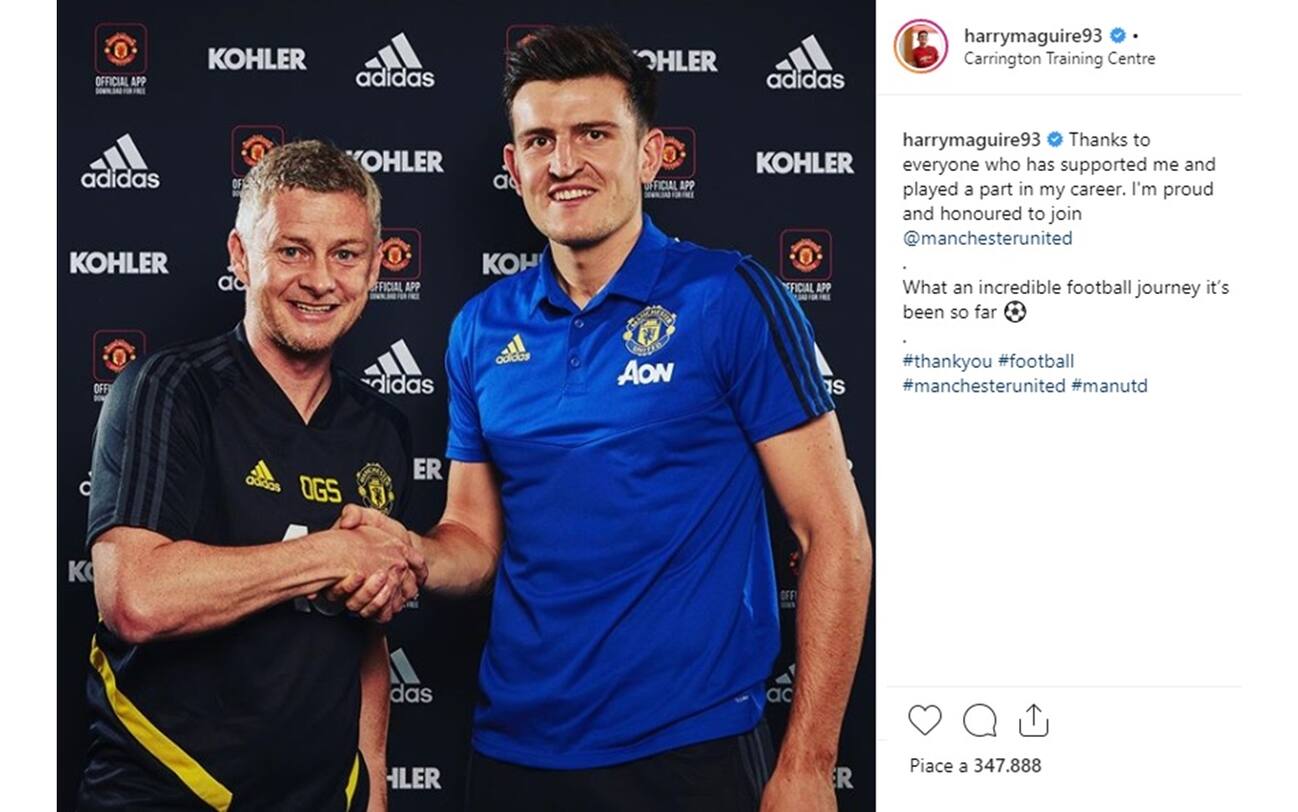The image size is (1298, 812).
Task: Click the dot next to the verified username
Action: (x=1136, y=37)
